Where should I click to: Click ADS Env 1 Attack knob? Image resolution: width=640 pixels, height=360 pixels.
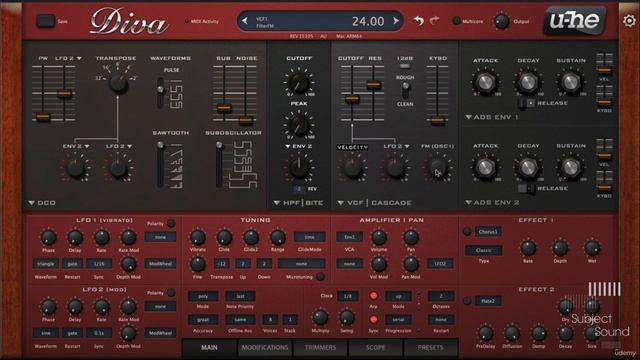click(485, 82)
